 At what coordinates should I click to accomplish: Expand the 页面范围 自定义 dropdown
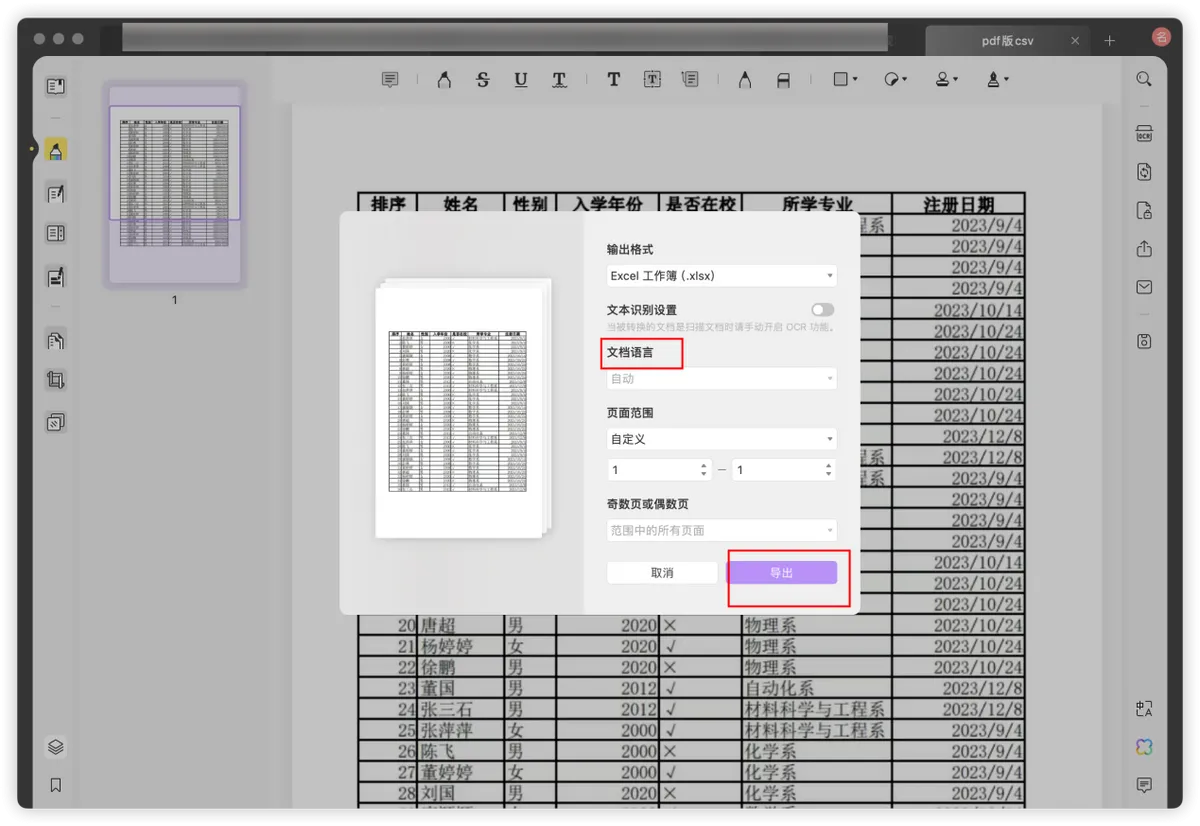721,439
